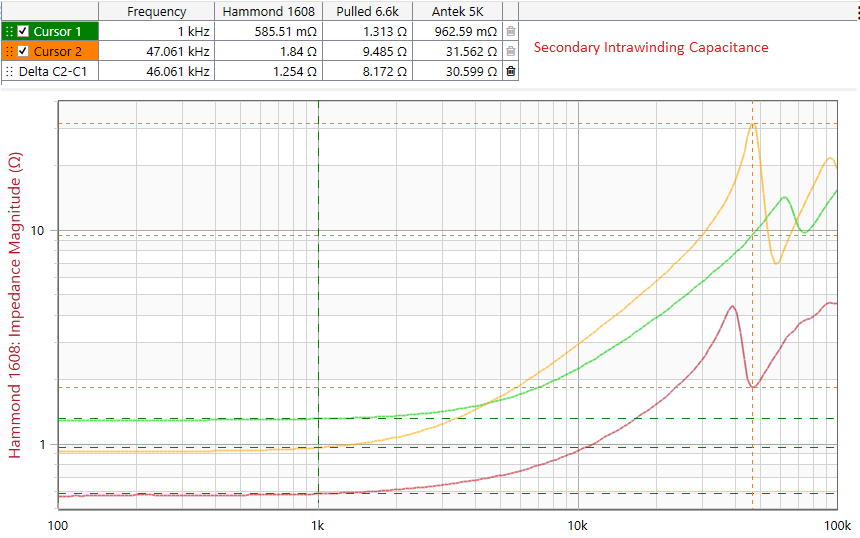
Task: Select the Hammond 1608 column header
Action: [268, 11]
